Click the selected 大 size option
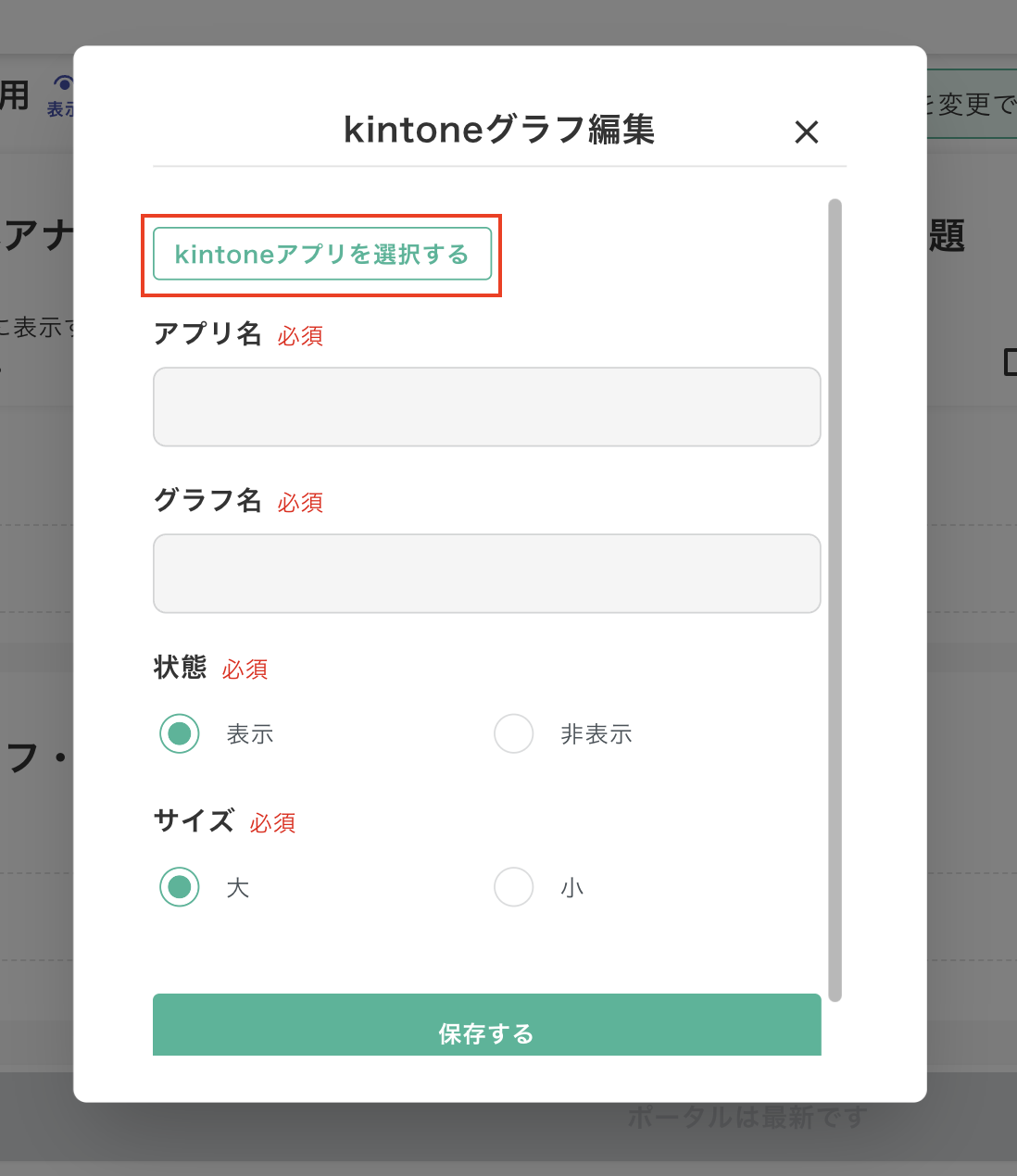Screen dimensions: 1017x1176 click(180, 887)
